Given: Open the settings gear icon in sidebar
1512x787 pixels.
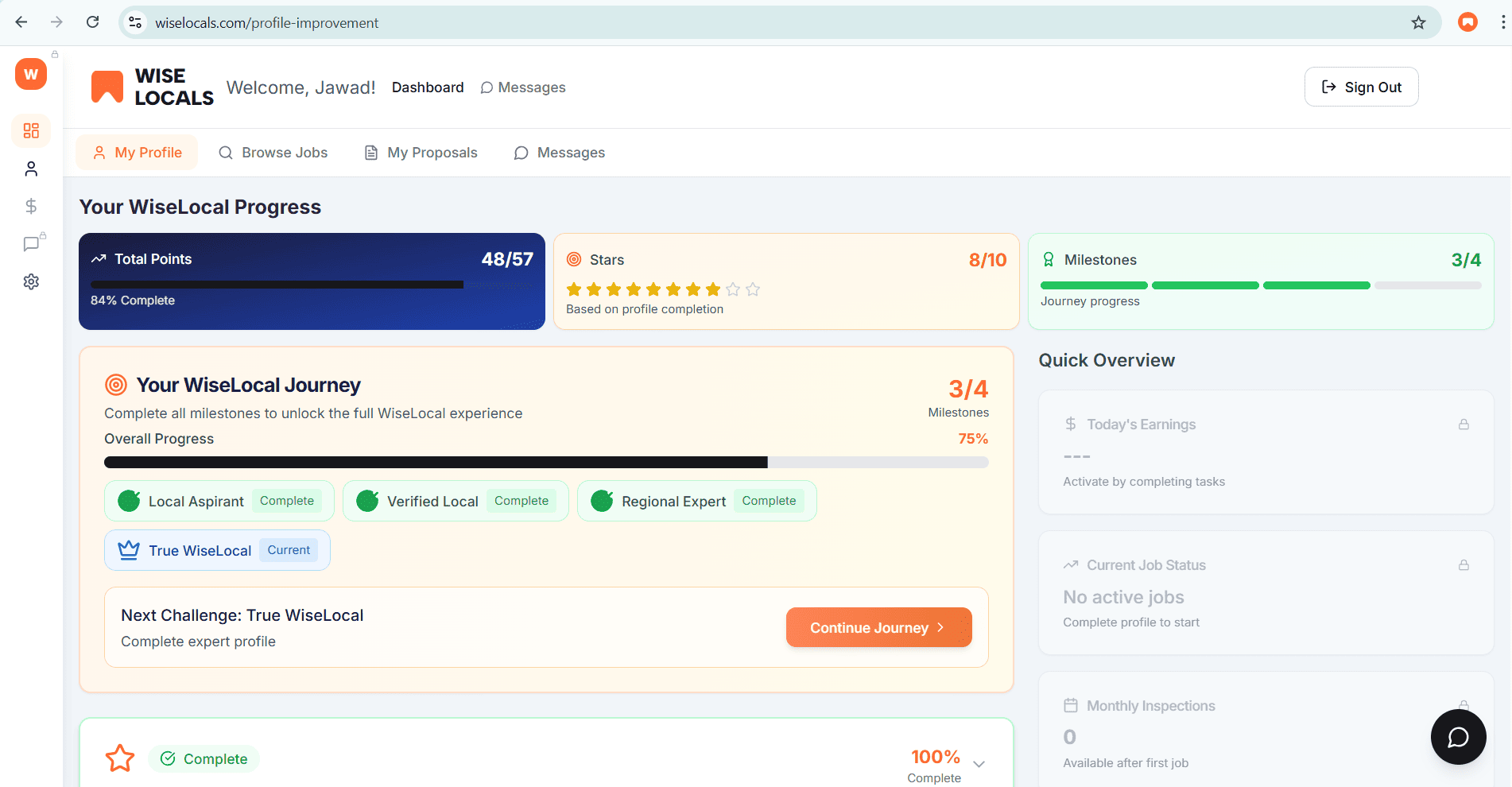Looking at the screenshot, I should (x=31, y=281).
